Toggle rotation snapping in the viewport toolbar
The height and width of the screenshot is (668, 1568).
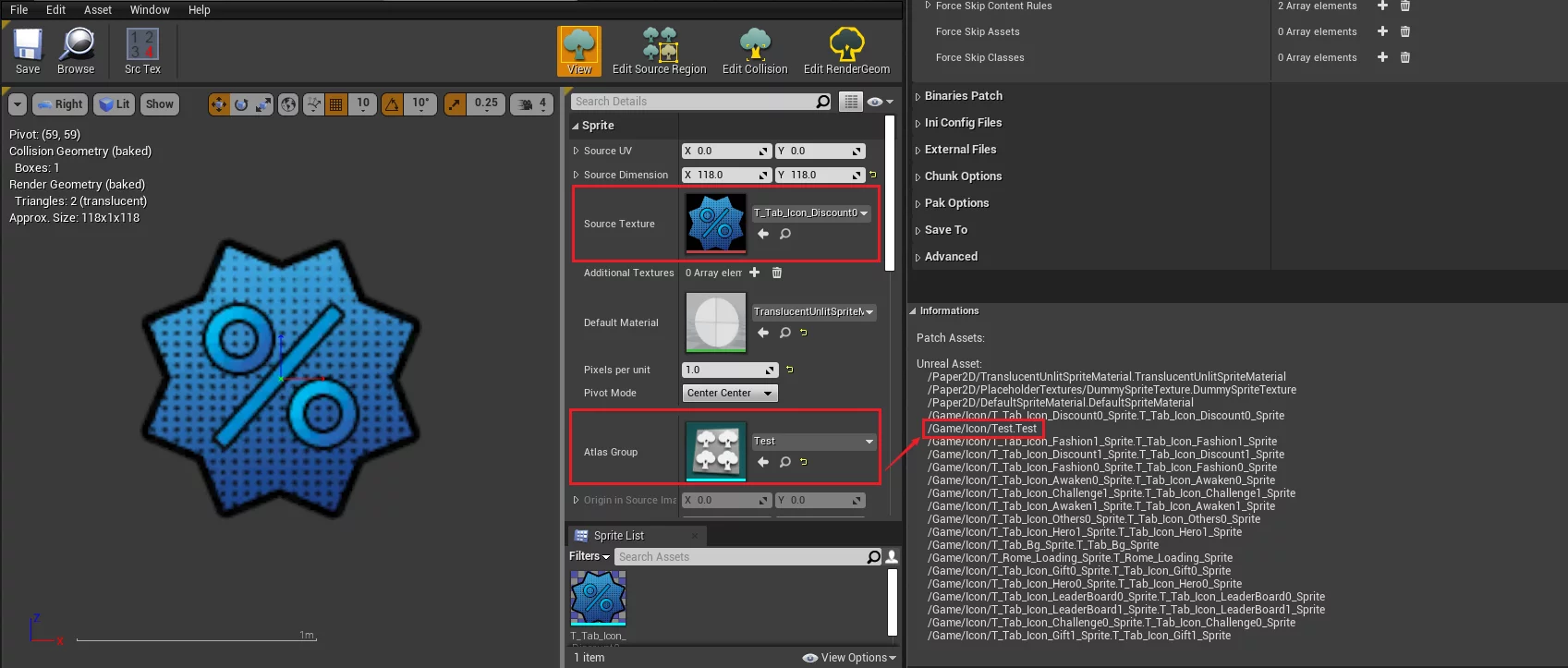(x=393, y=104)
